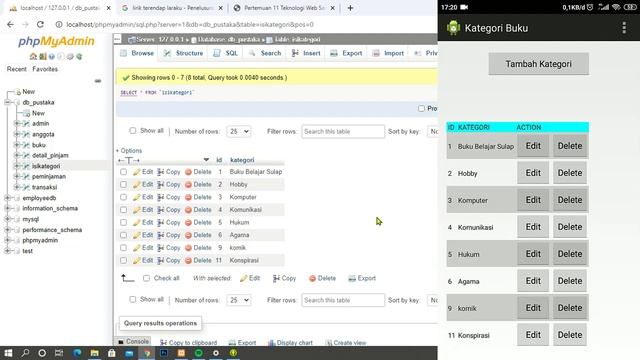Open Microsoft Edge from taskbar
640x360 pixels.
77,353
